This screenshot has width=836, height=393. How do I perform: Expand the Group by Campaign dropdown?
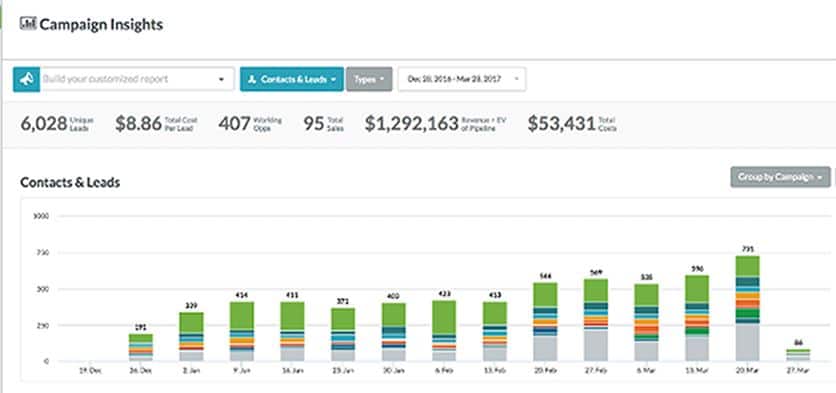click(x=780, y=177)
